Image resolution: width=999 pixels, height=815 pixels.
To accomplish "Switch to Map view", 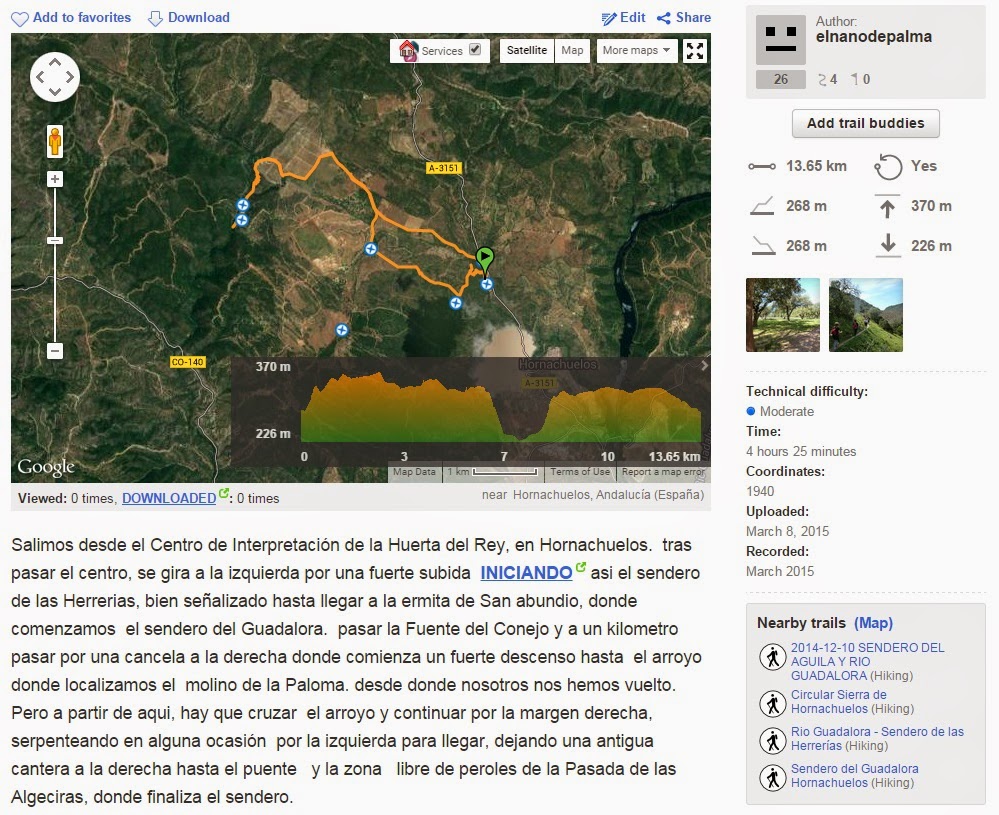I will (x=572, y=50).
